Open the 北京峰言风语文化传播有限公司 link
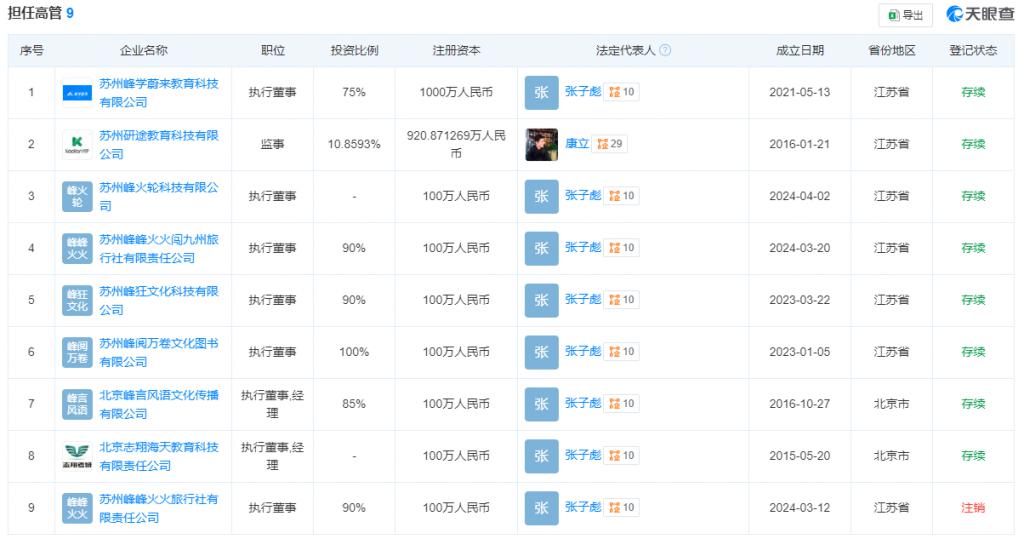This screenshot has height=539, width=1024. click(x=159, y=404)
